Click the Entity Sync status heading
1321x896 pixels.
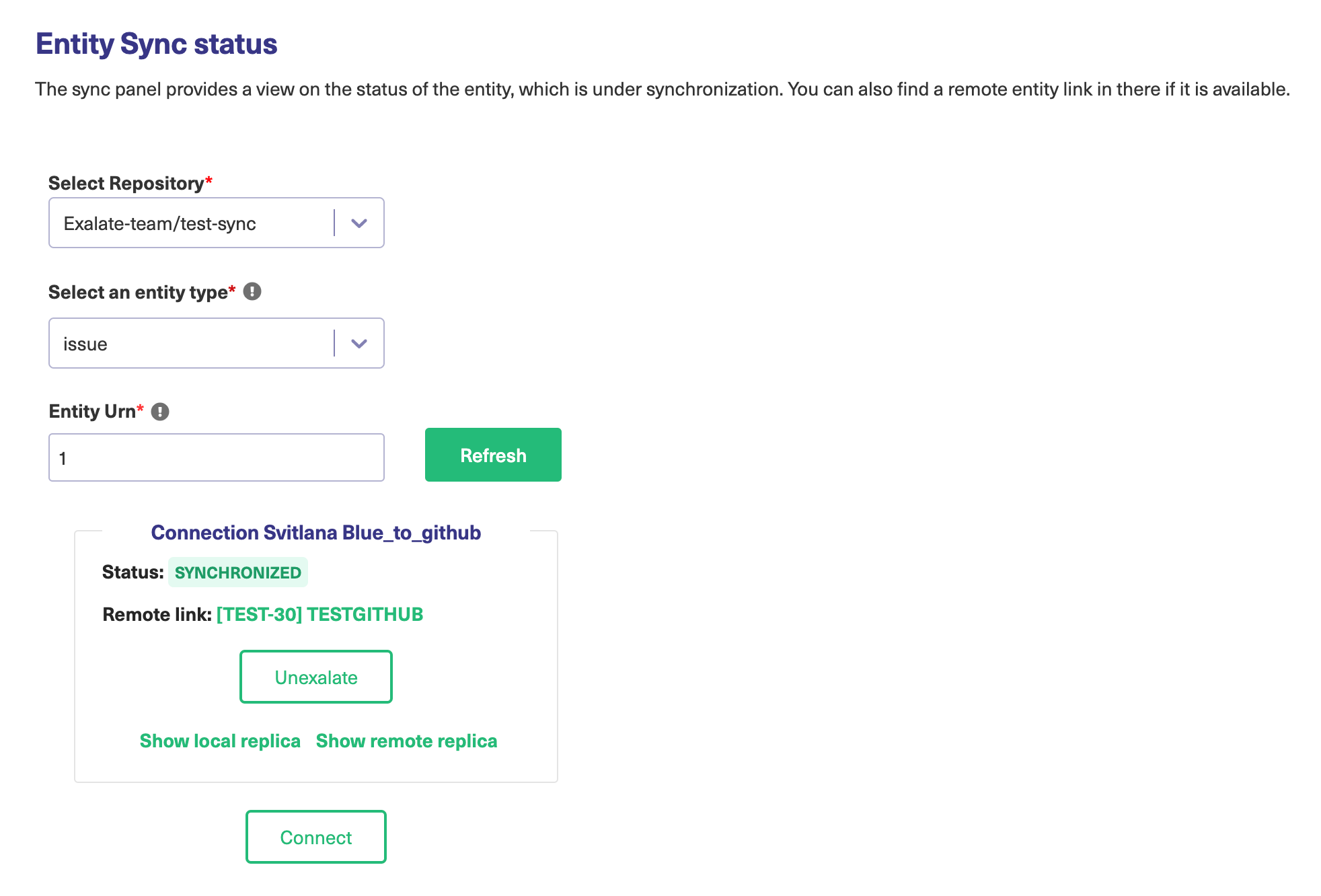point(156,44)
